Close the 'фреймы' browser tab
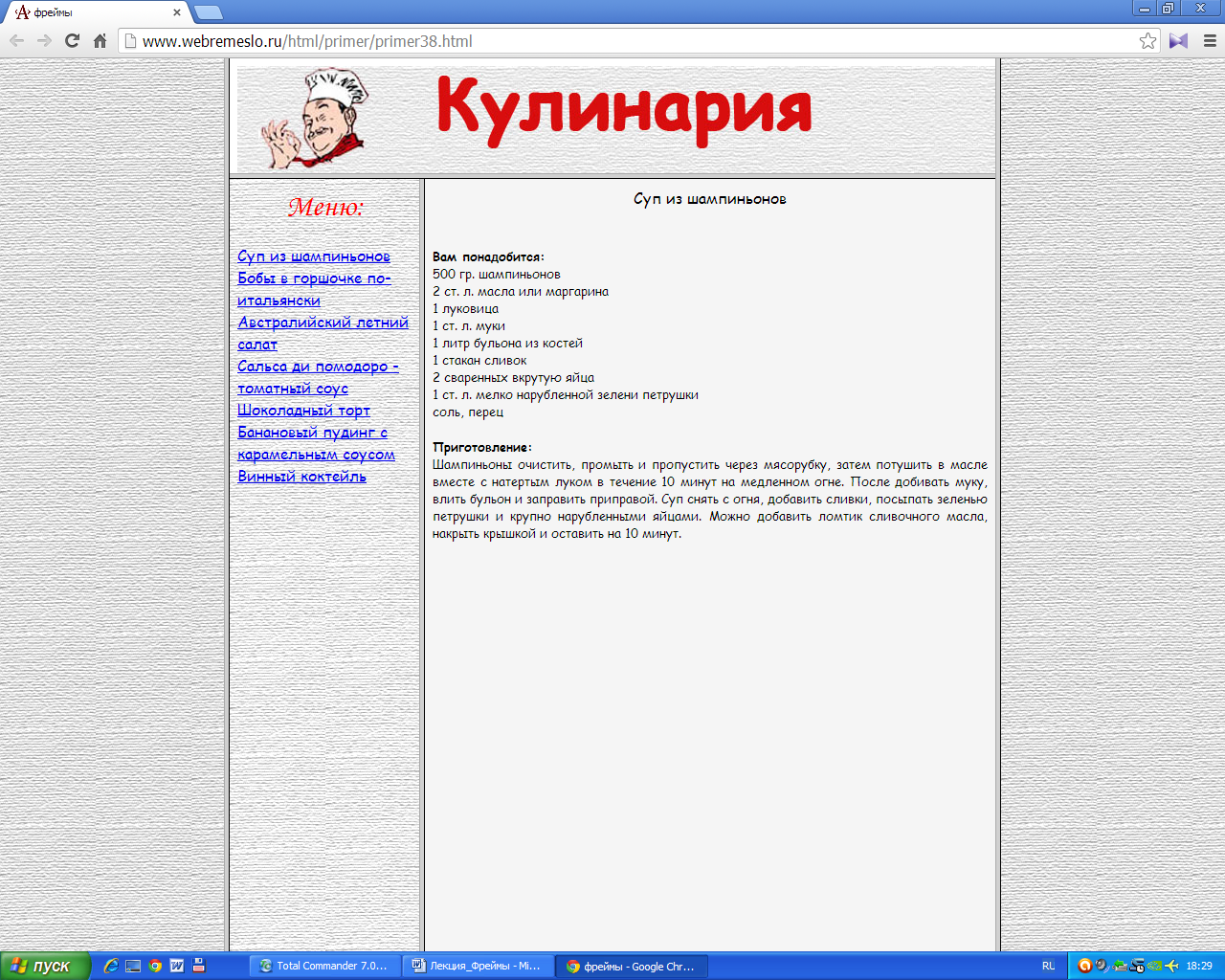Viewport: 1225px width, 980px height. click(x=177, y=12)
